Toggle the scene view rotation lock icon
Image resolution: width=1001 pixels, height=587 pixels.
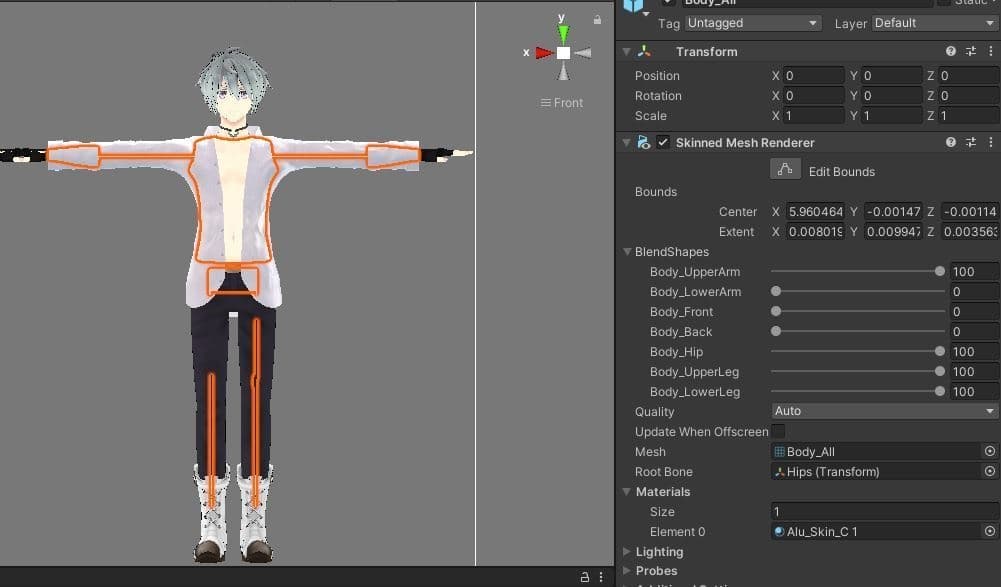coord(598,19)
